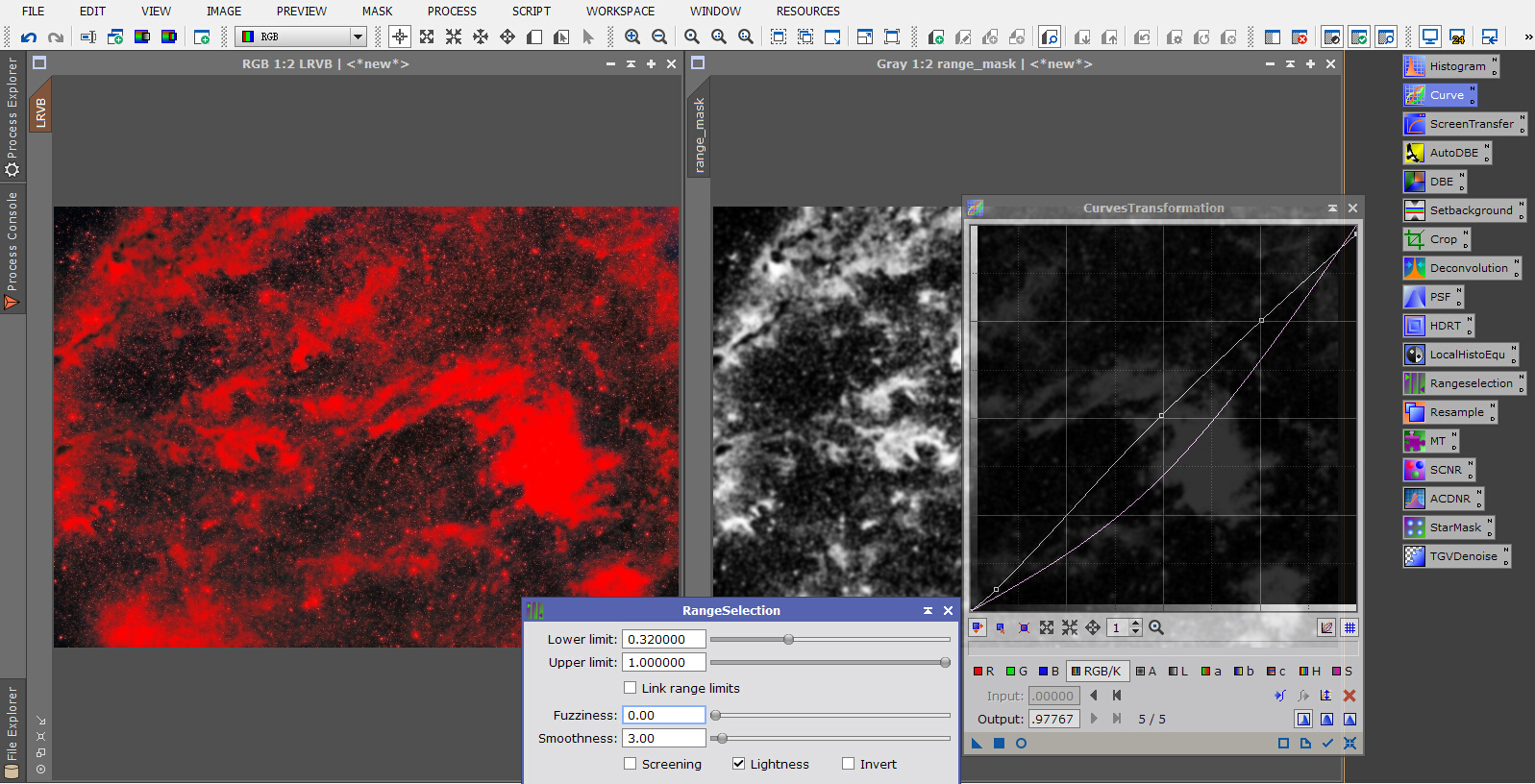The width and height of the screenshot is (1535, 784).
Task: Click the zoom magnifier tool in CurvesTransformation
Action: (x=1156, y=627)
